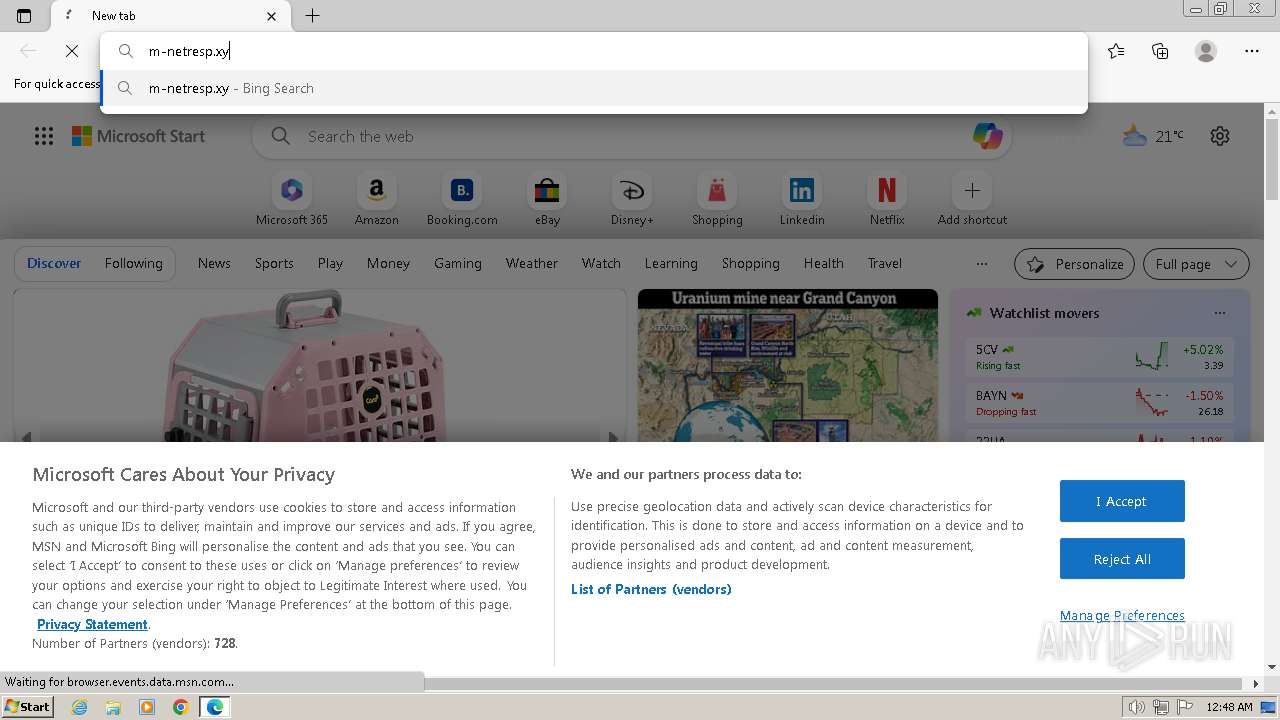Open page settings gear icon
This screenshot has height=720, width=1280.
1220,136
